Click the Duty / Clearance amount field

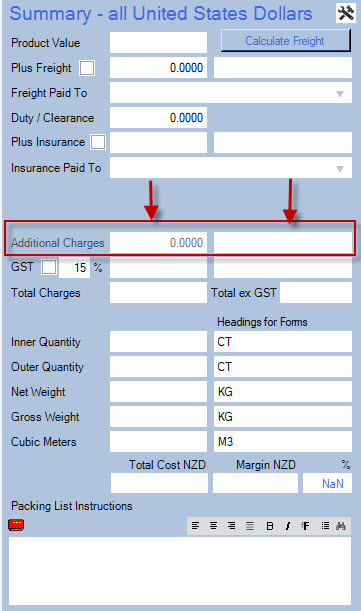point(158,117)
